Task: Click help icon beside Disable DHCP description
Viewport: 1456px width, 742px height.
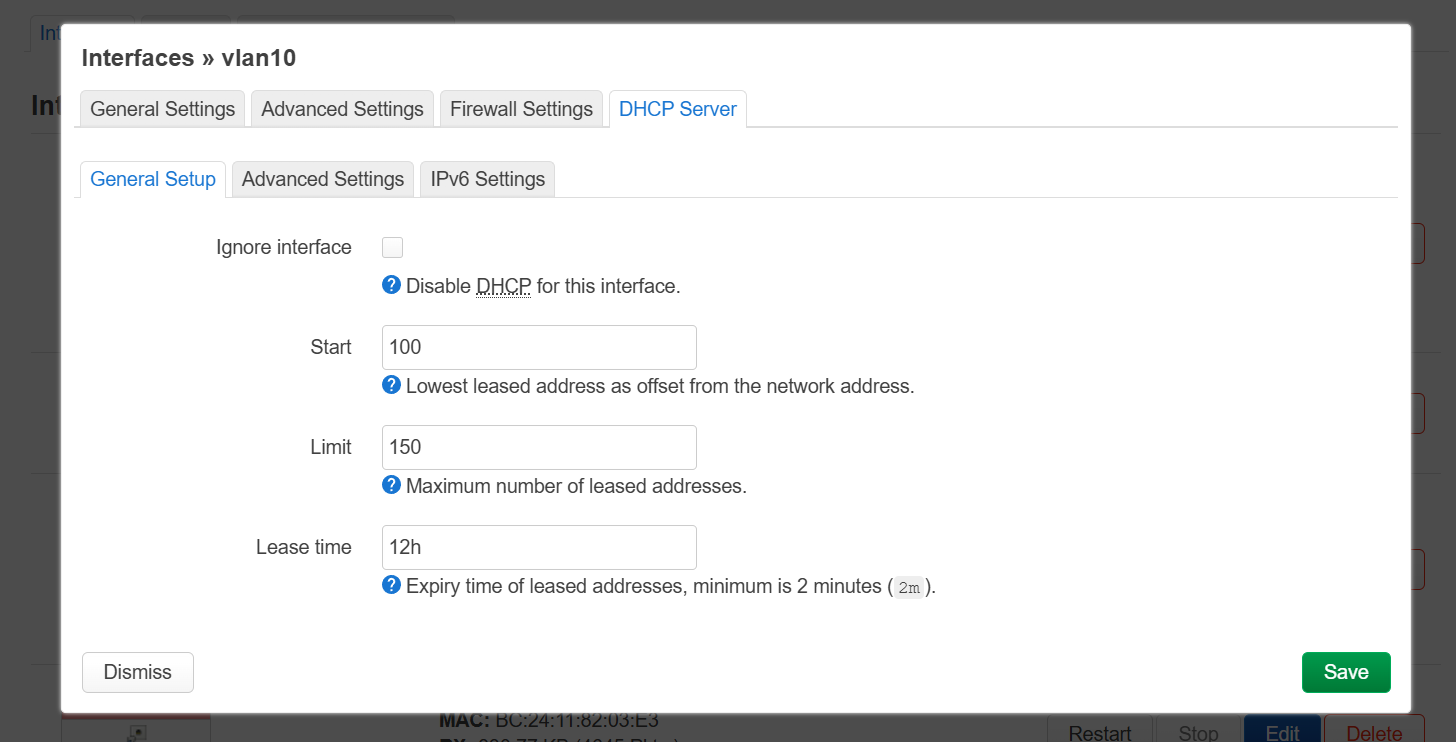Action: (392, 286)
